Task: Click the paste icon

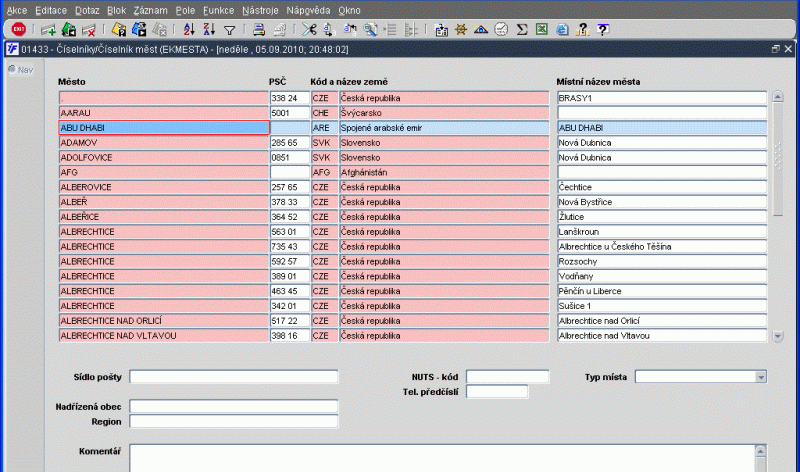Action: 350,30
